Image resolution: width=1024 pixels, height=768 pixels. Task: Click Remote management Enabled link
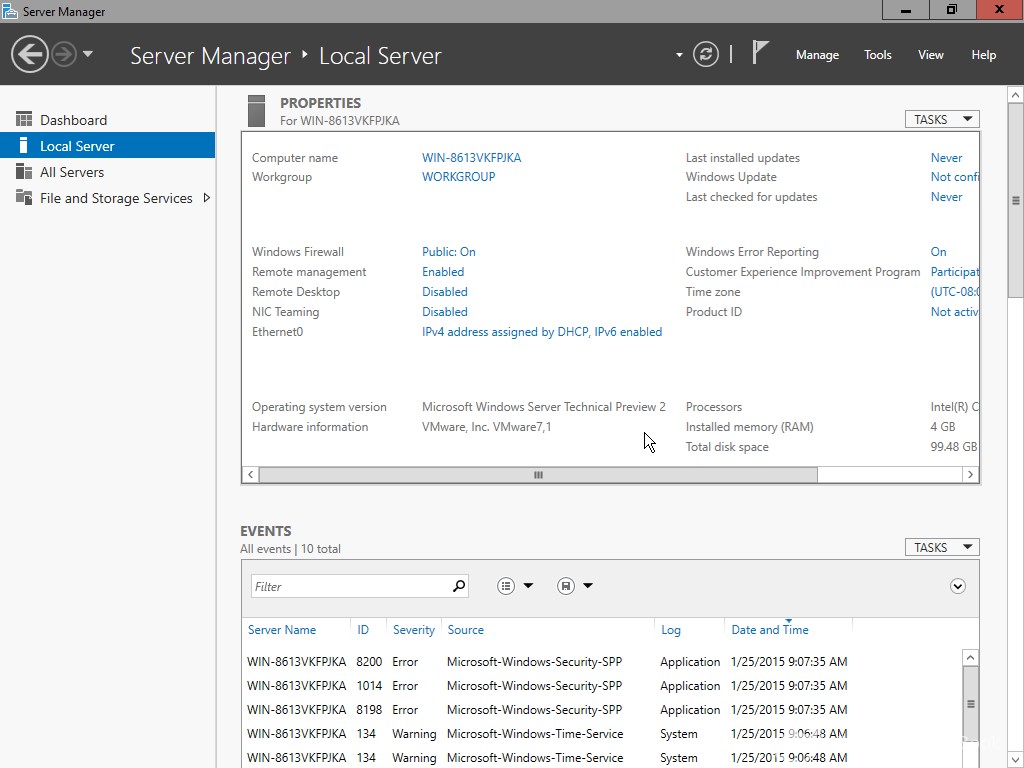coord(443,272)
